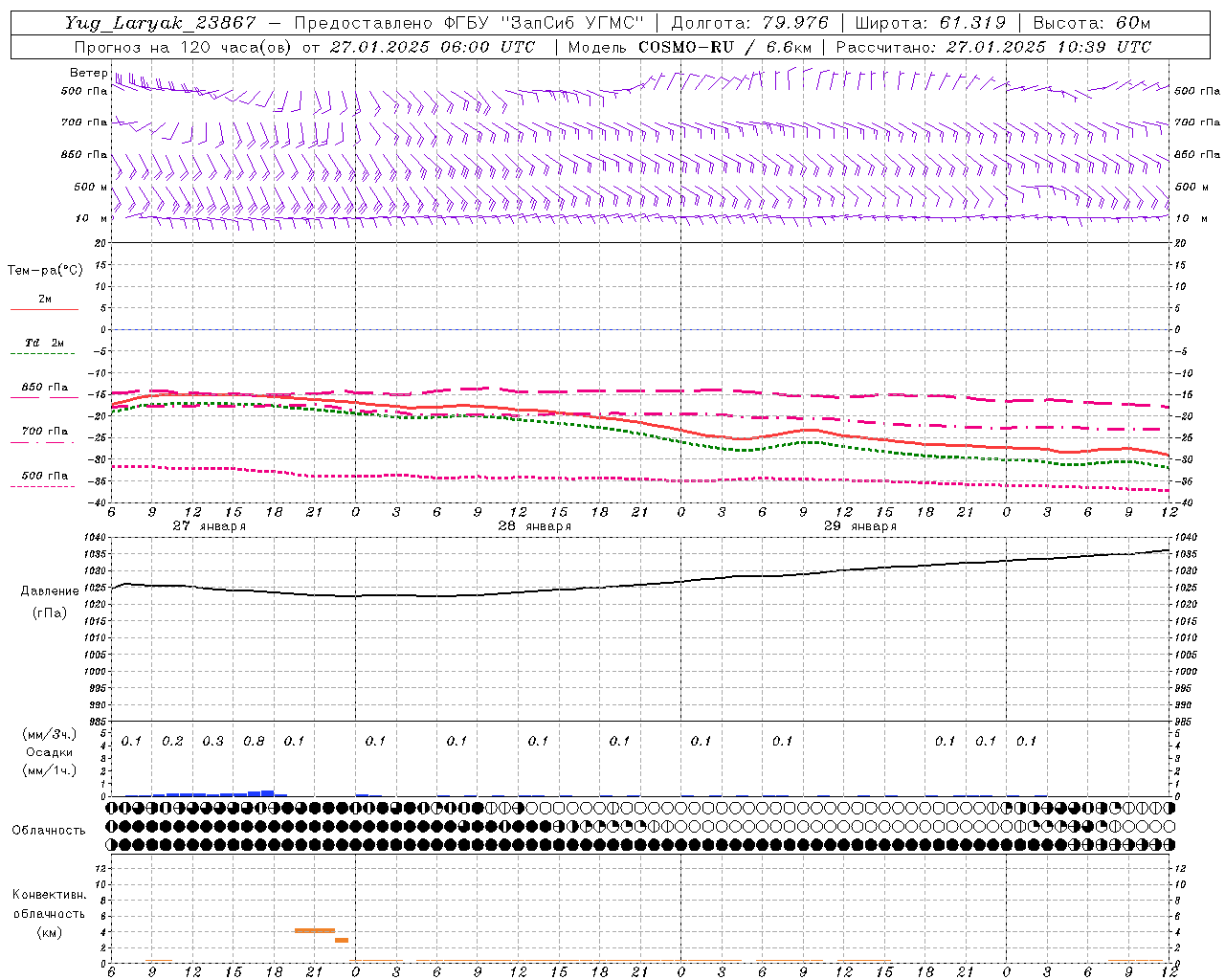Click the Давление pressure panel label

point(50,591)
